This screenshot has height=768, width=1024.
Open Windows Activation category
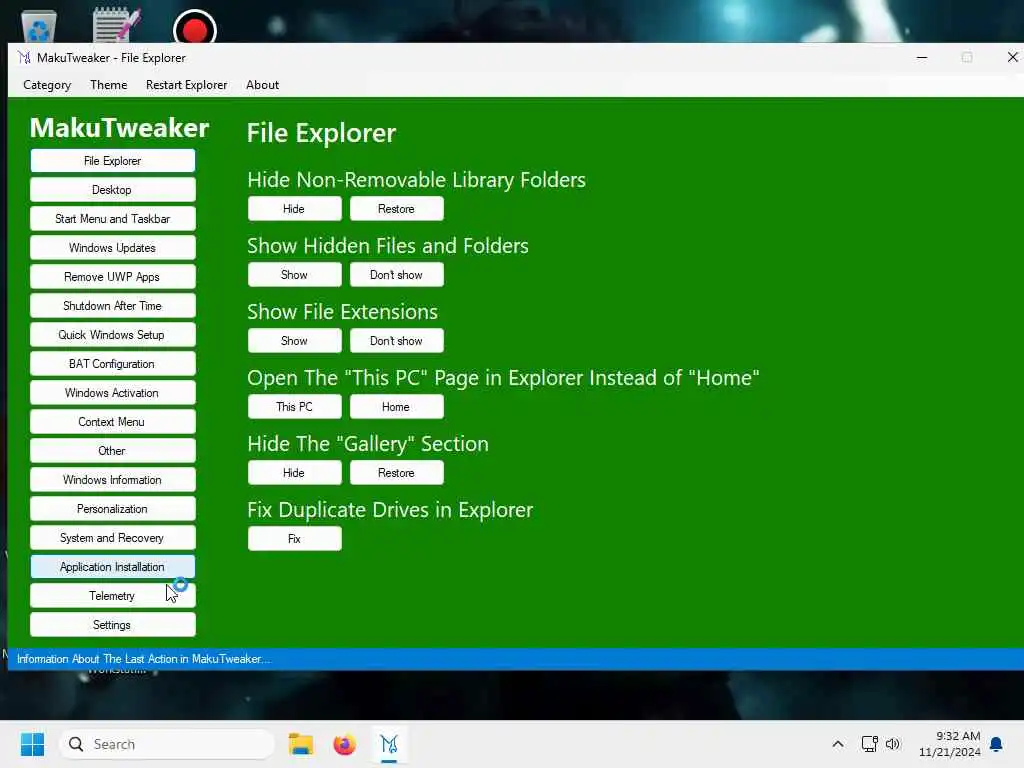(112, 392)
